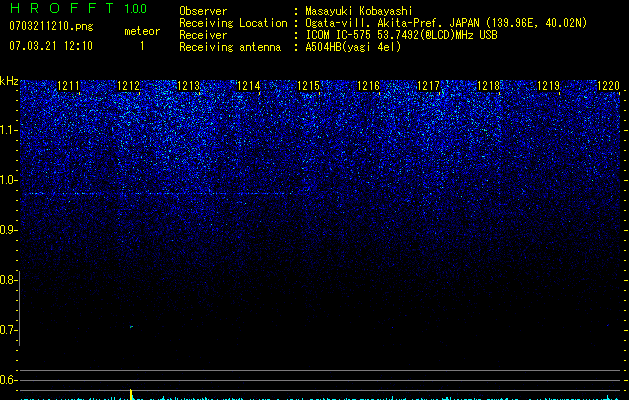Click the 1214 time marker
The width and height of the screenshot is (629, 400).
click(248, 86)
